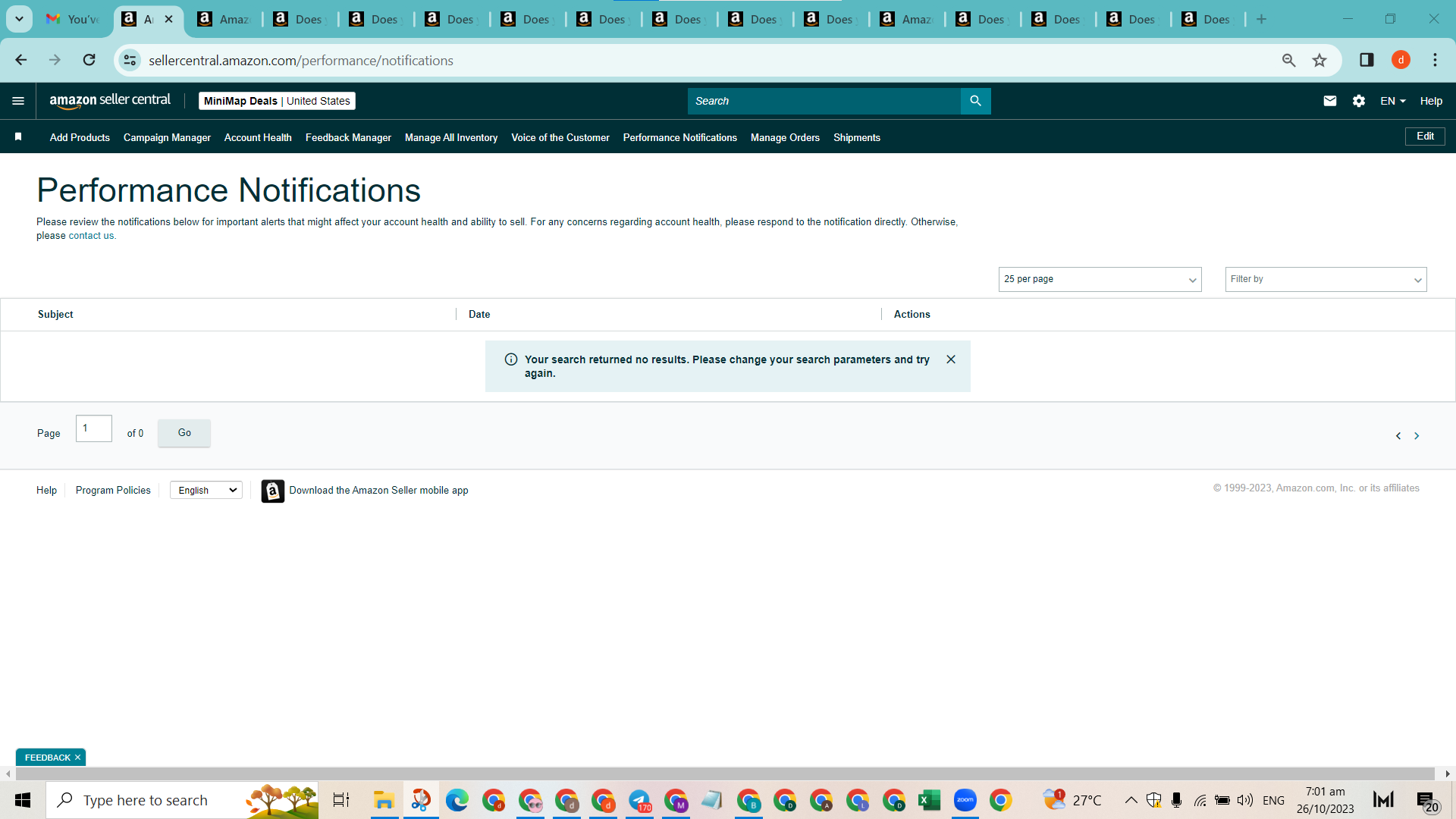Open the Windows Start menu
1456x819 pixels.
click(x=23, y=800)
